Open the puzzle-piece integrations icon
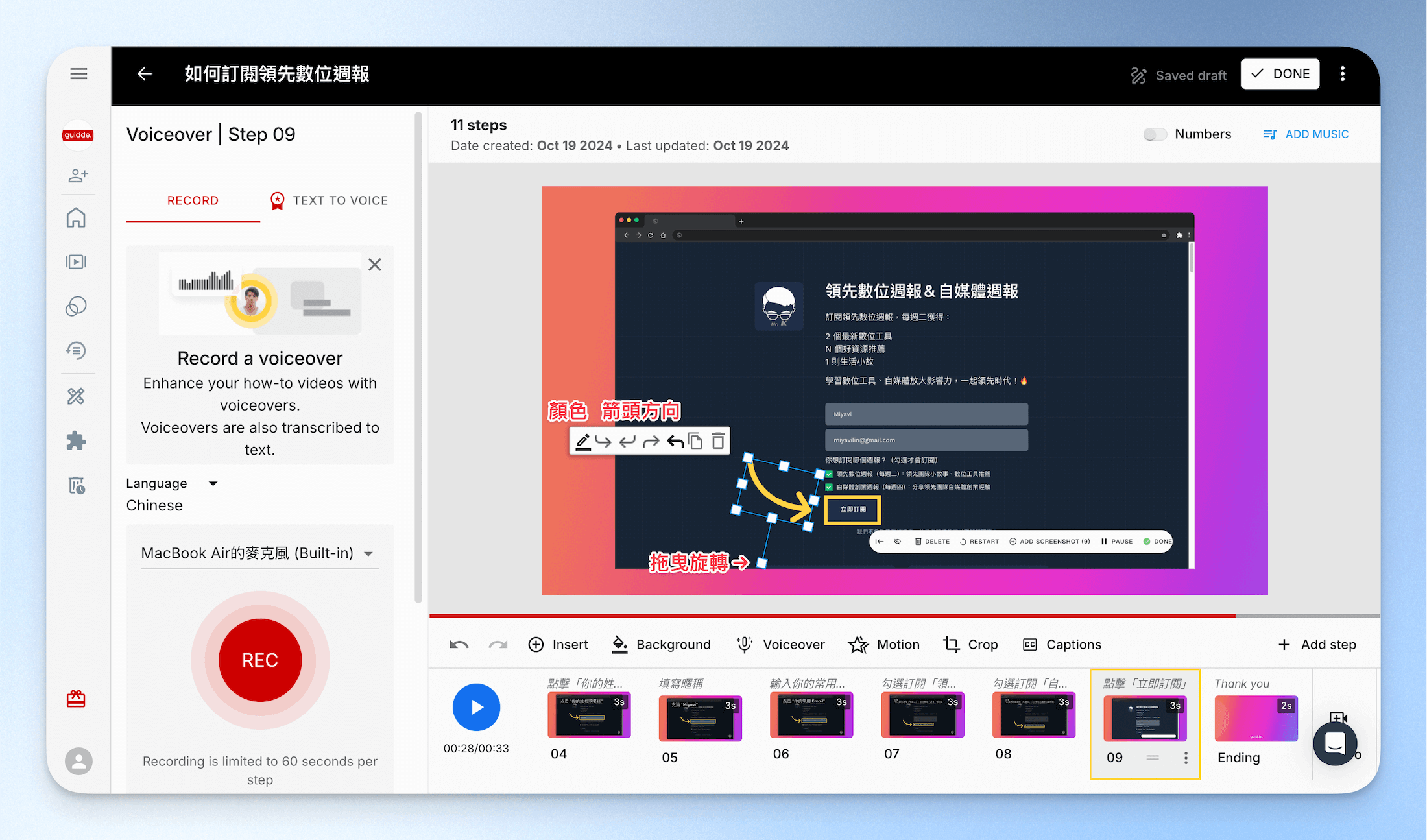Image resolution: width=1427 pixels, height=840 pixels. (76, 441)
